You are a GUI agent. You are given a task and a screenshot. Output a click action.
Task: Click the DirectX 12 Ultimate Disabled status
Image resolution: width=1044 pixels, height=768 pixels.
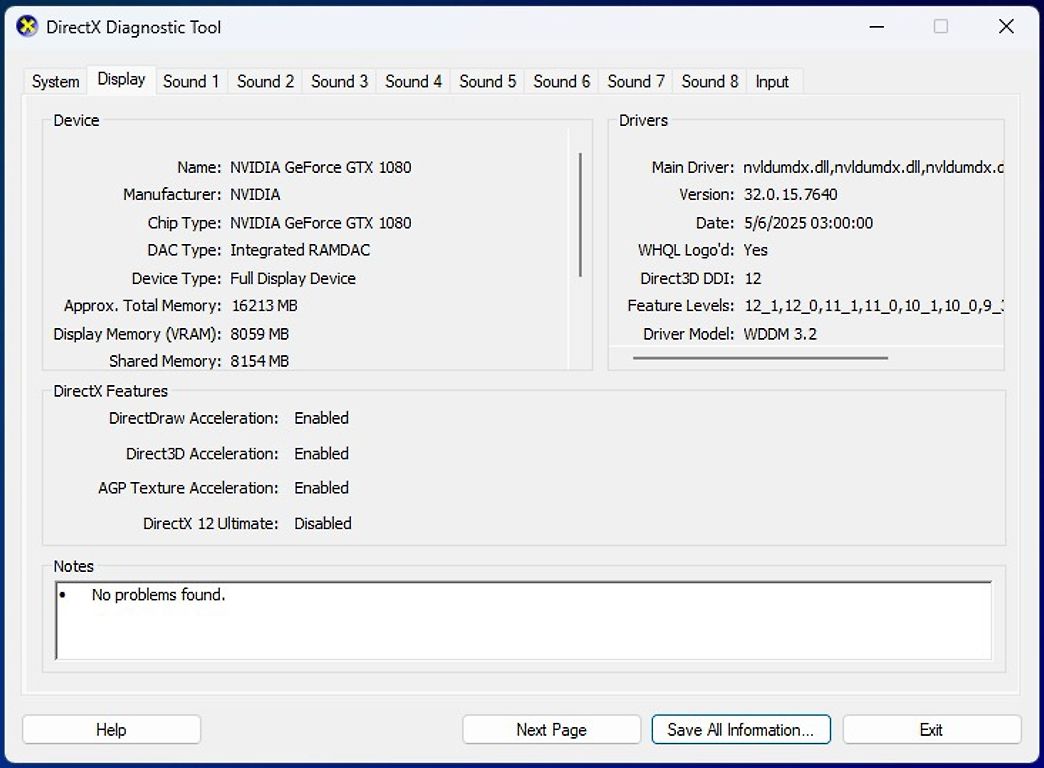[x=323, y=524]
